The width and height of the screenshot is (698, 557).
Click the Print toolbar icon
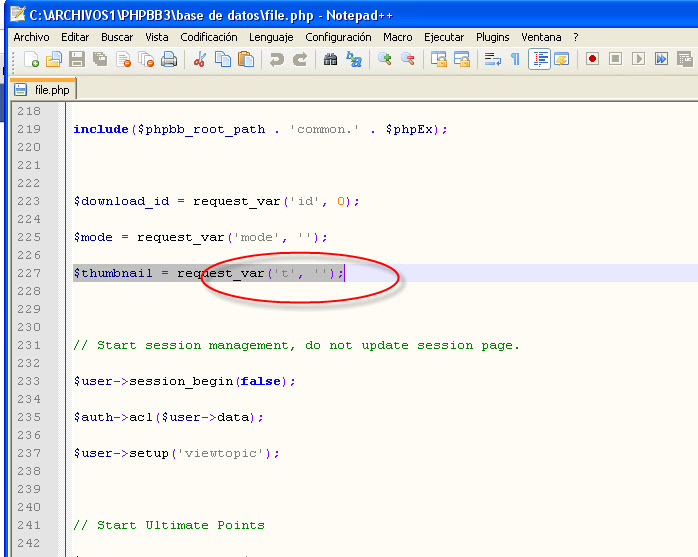click(x=169, y=60)
